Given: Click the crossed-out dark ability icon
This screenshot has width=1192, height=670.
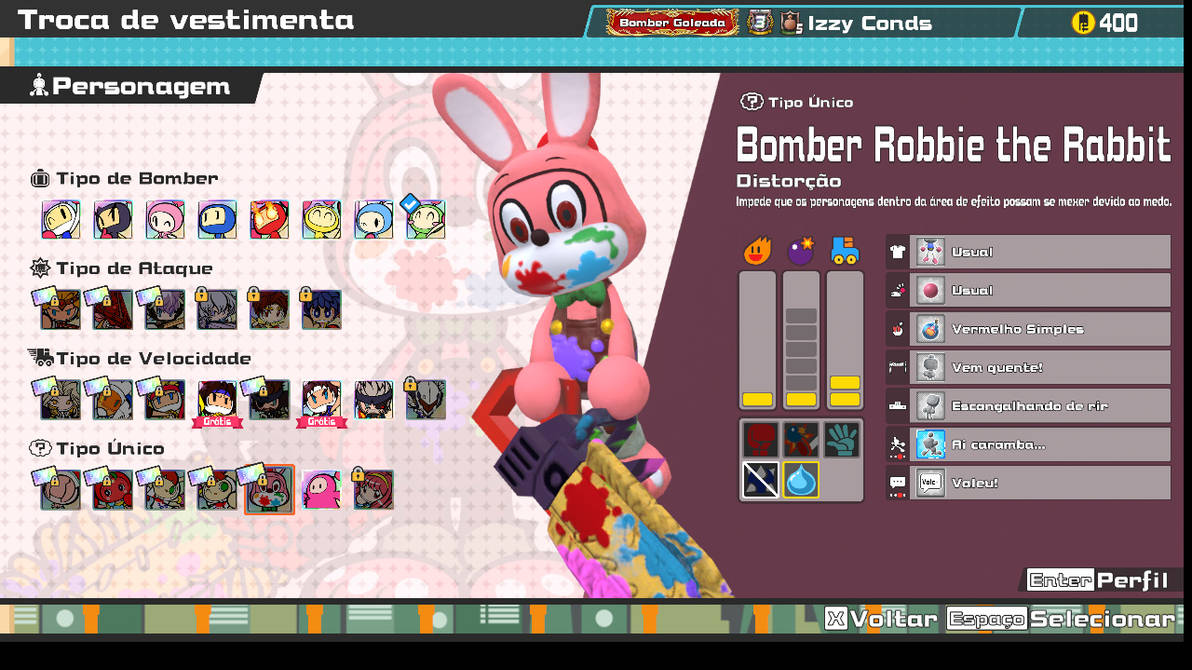Looking at the screenshot, I should point(761,480).
